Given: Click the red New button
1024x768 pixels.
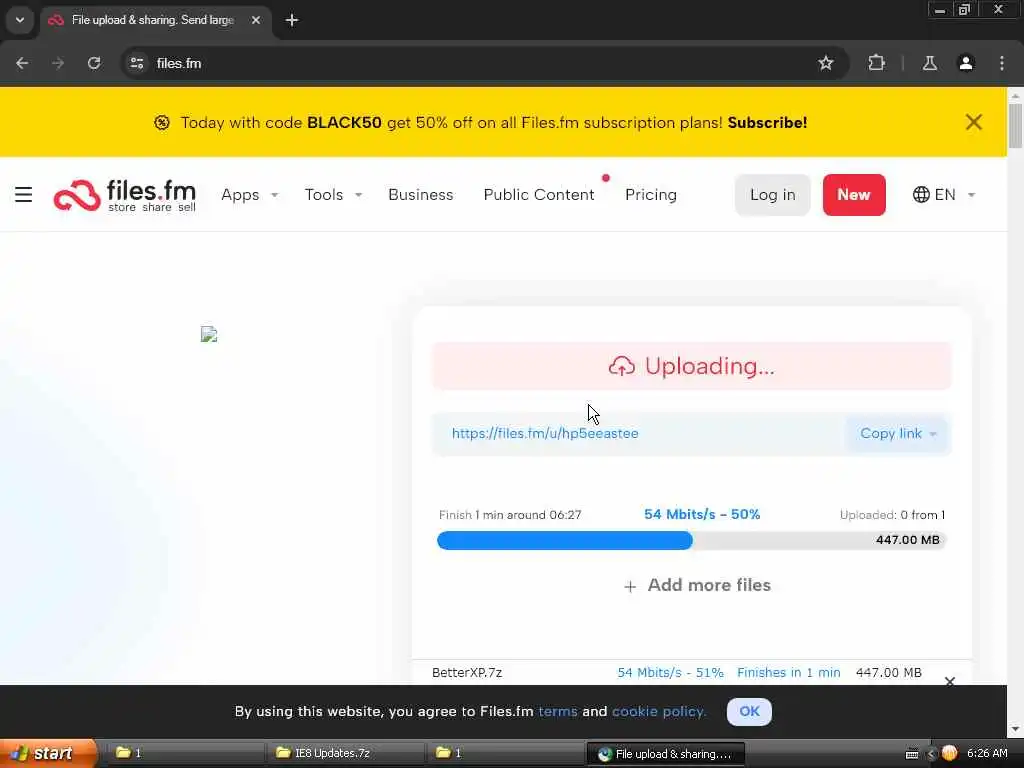Looking at the screenshot, I should pyautogui.click(x=854, y=195).
